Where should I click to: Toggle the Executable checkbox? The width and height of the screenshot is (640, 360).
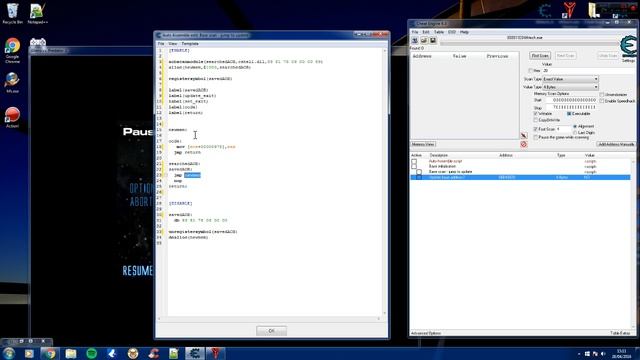(x=569, y=113)
